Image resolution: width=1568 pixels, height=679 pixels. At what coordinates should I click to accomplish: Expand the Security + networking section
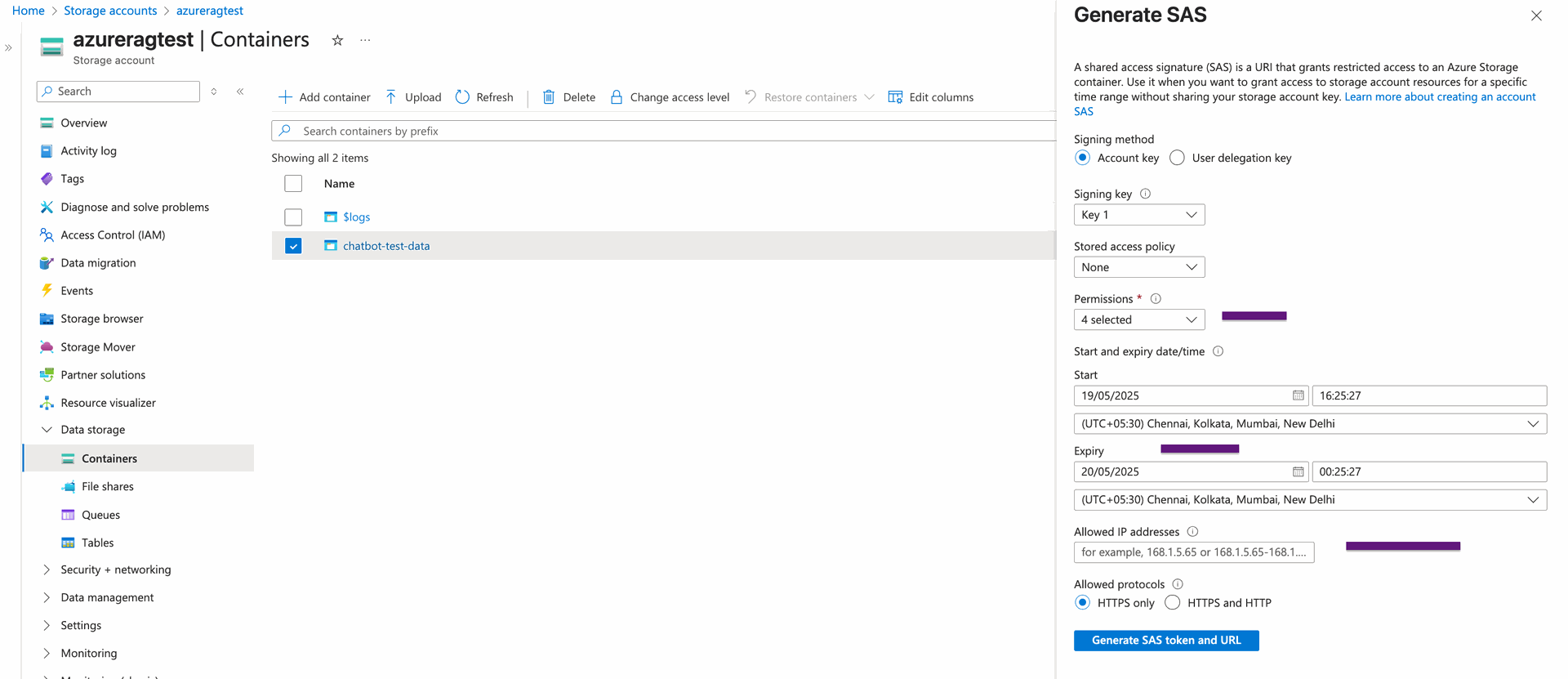115,570
